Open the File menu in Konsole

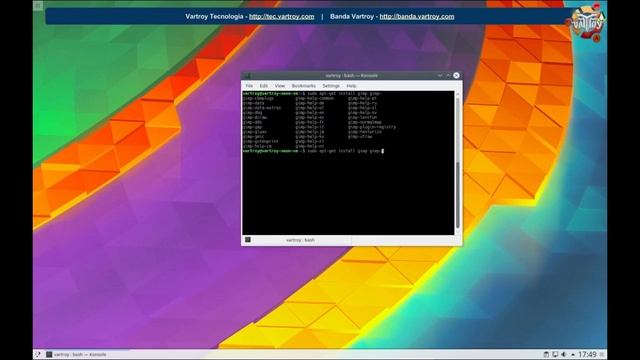click(x=249, y=86)
